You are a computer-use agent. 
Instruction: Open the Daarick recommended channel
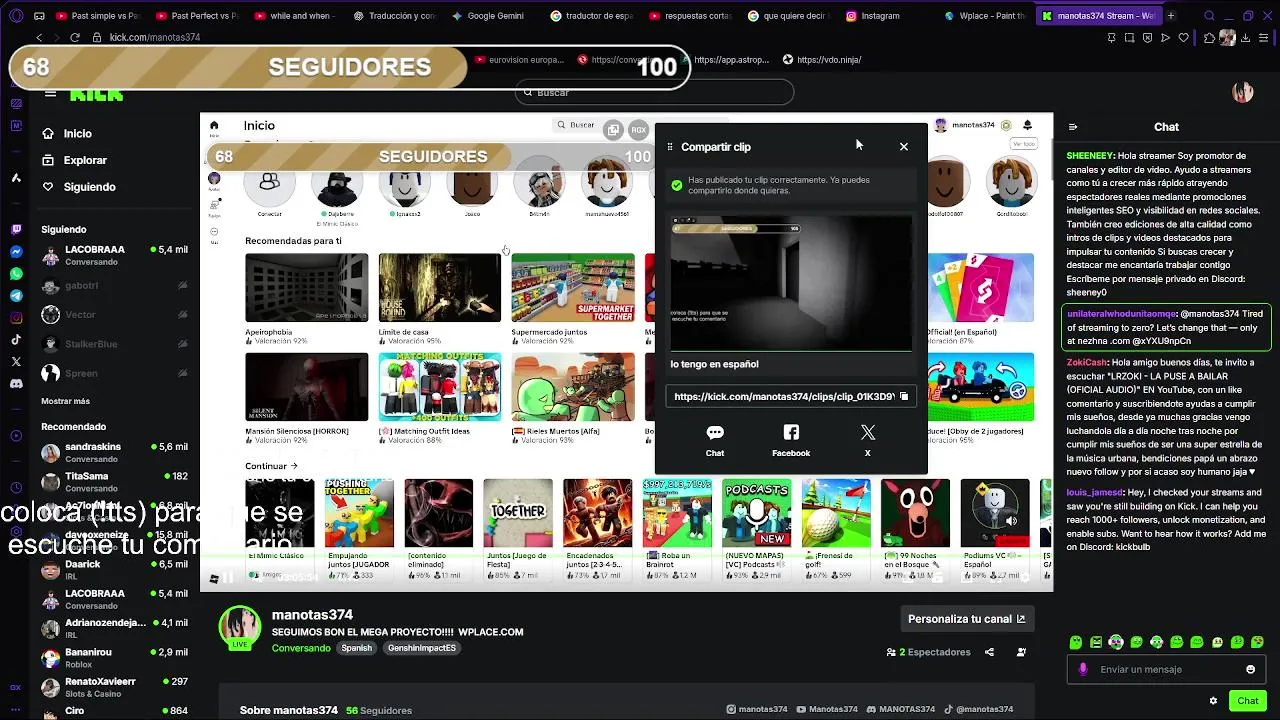[x=115, y=570]
